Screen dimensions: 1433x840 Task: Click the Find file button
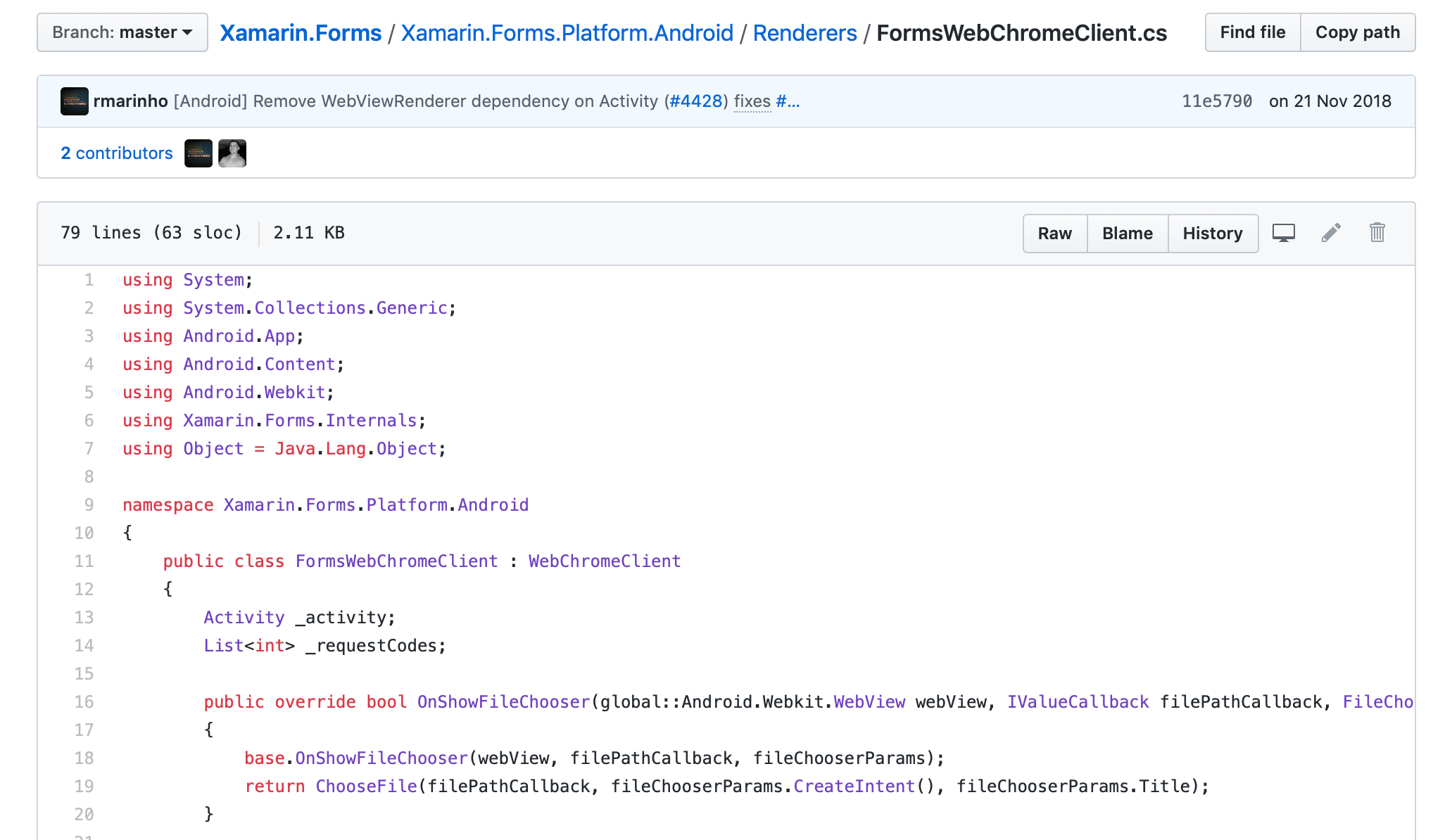click(x=1252, y=32)
